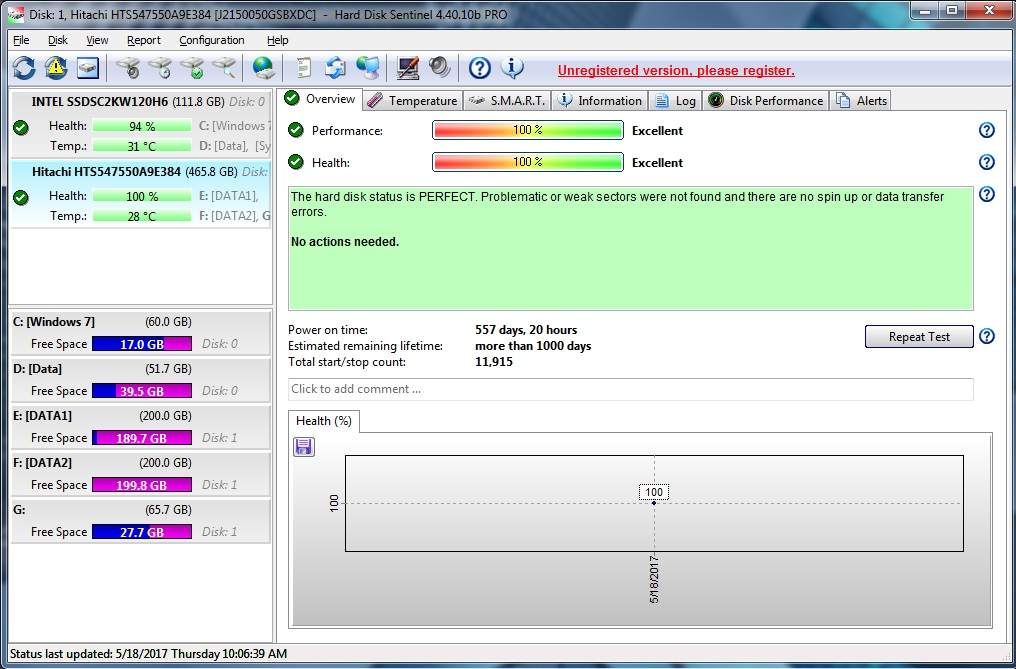Click the E: [DATA1] free space bar
Viewport: 1016px width, 669px height.
tap(141, 438)
